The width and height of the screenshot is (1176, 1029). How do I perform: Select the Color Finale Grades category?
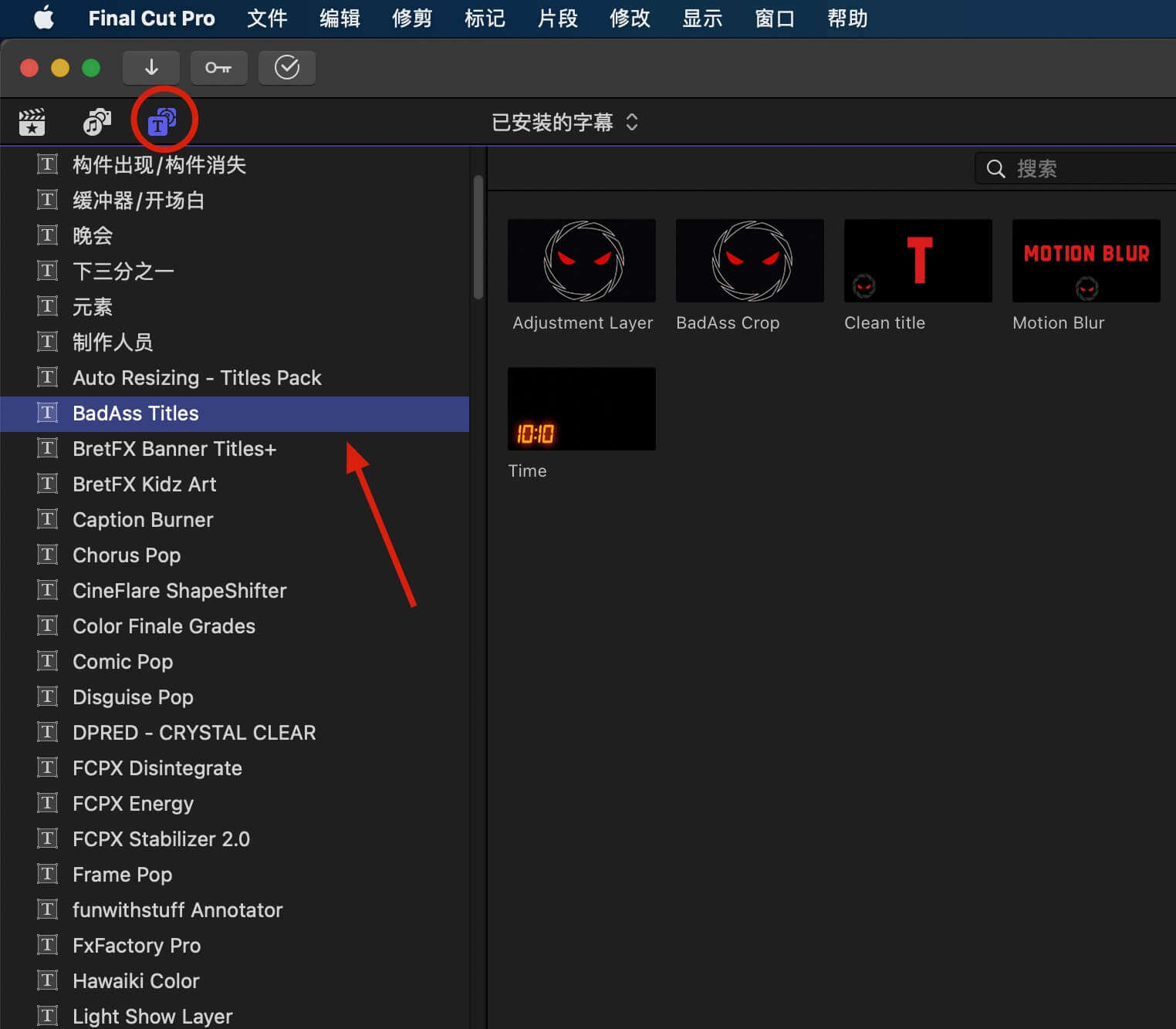click(x=235, y=626)
